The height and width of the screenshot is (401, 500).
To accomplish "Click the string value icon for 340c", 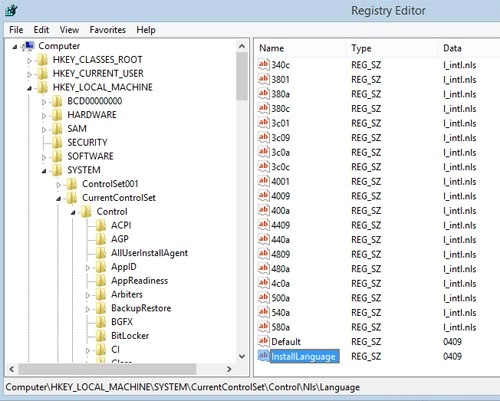I will pyautogui.click(x=263, y=64).
